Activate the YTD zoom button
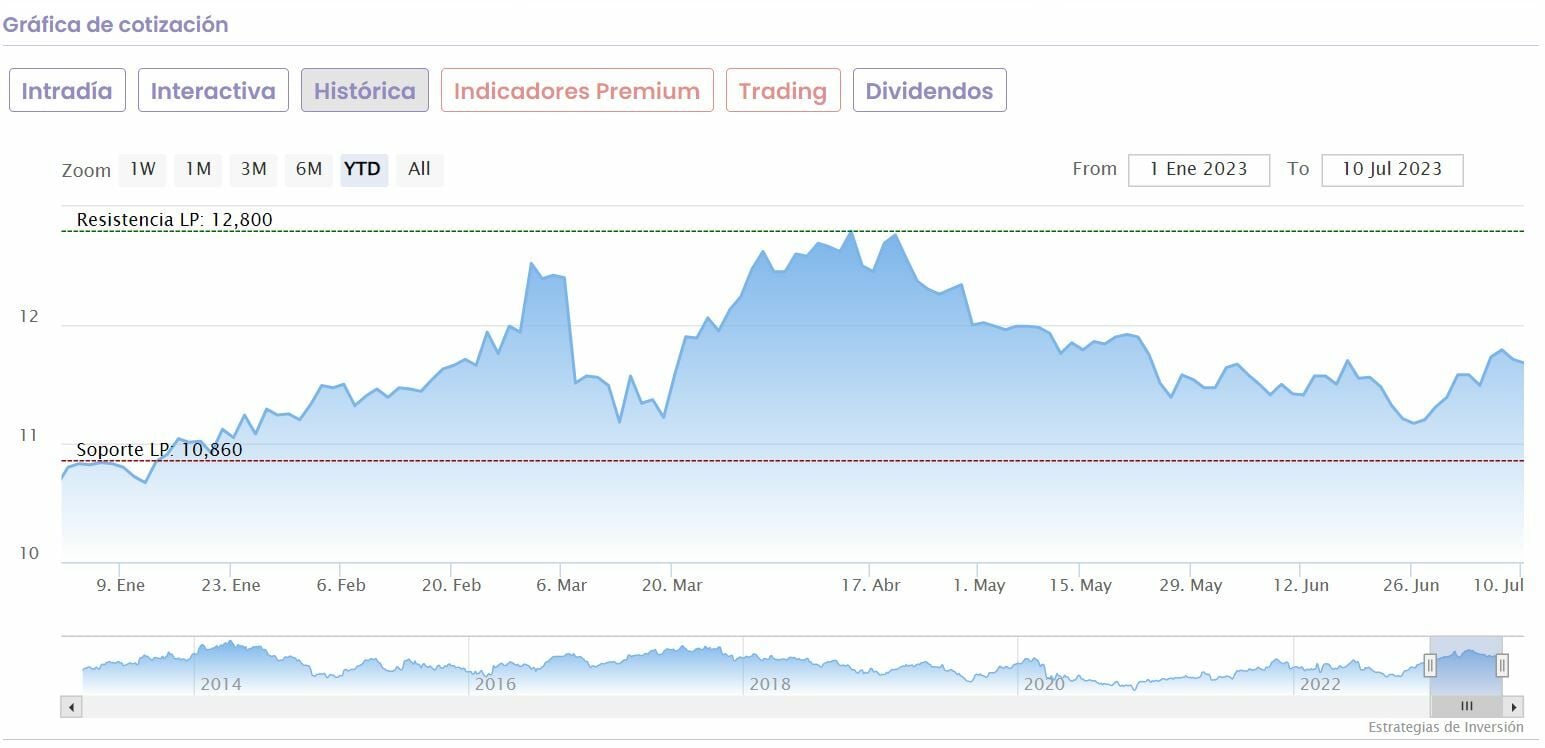This screenshot has width=1545, height=748. click(x=362, y=169)
